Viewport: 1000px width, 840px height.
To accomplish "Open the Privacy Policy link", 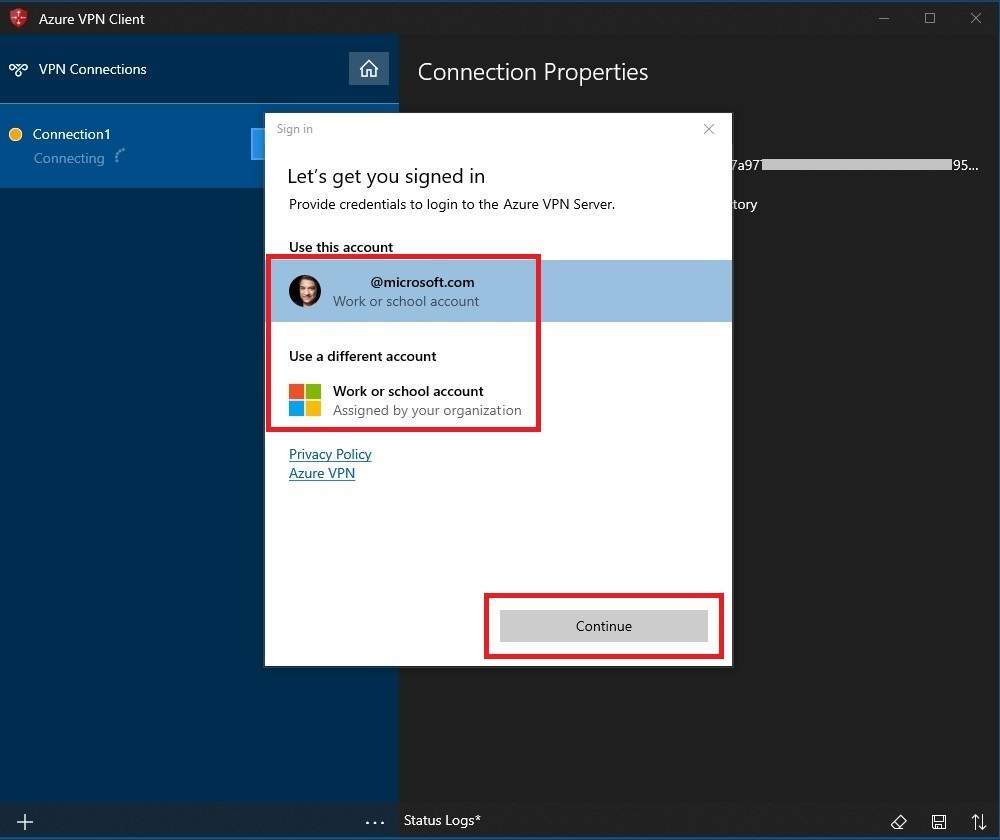I will [x=330, y=454].
